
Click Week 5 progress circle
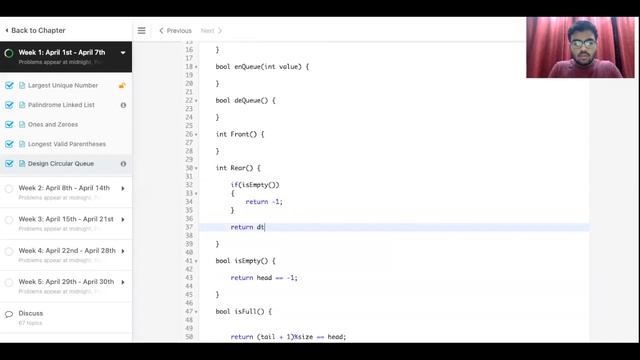[x=9, y=282]
